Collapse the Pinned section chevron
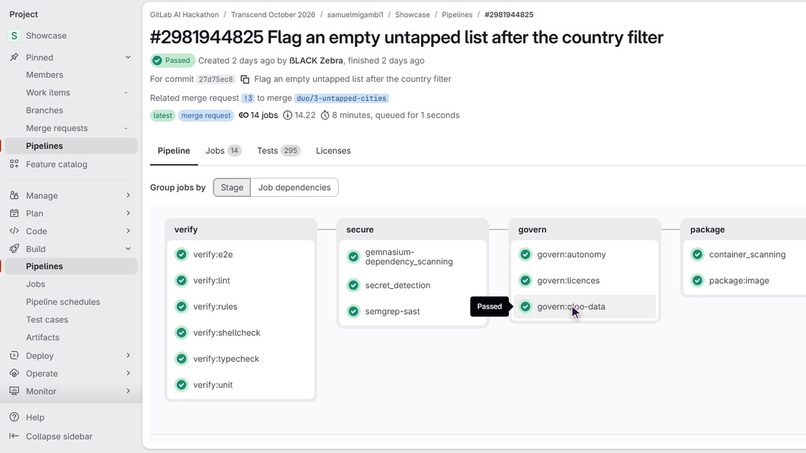Screen dimensions: 806x453 128,57
